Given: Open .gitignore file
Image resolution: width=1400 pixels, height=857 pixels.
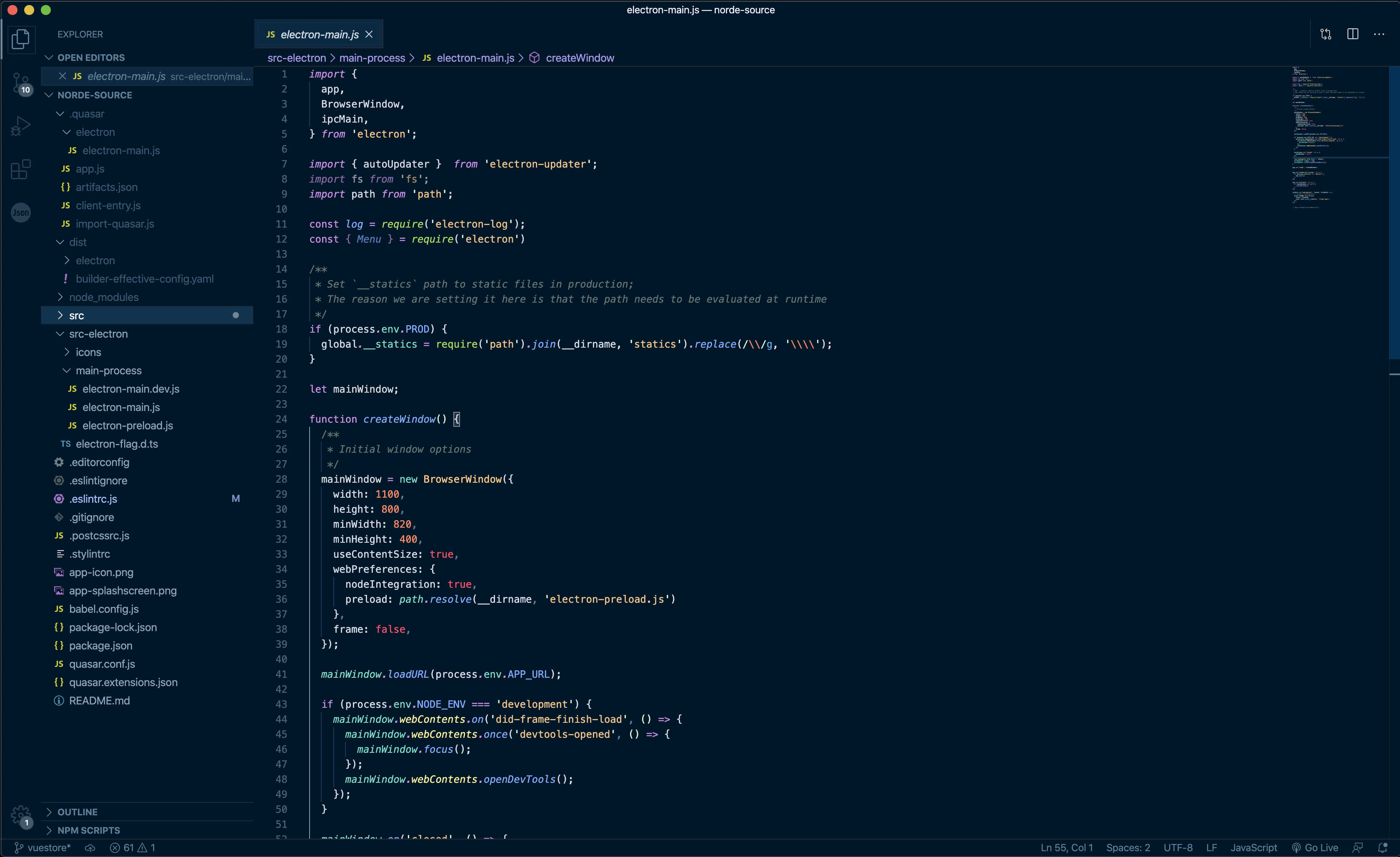Looking at the screenshot, I should [x=147, y=517].
